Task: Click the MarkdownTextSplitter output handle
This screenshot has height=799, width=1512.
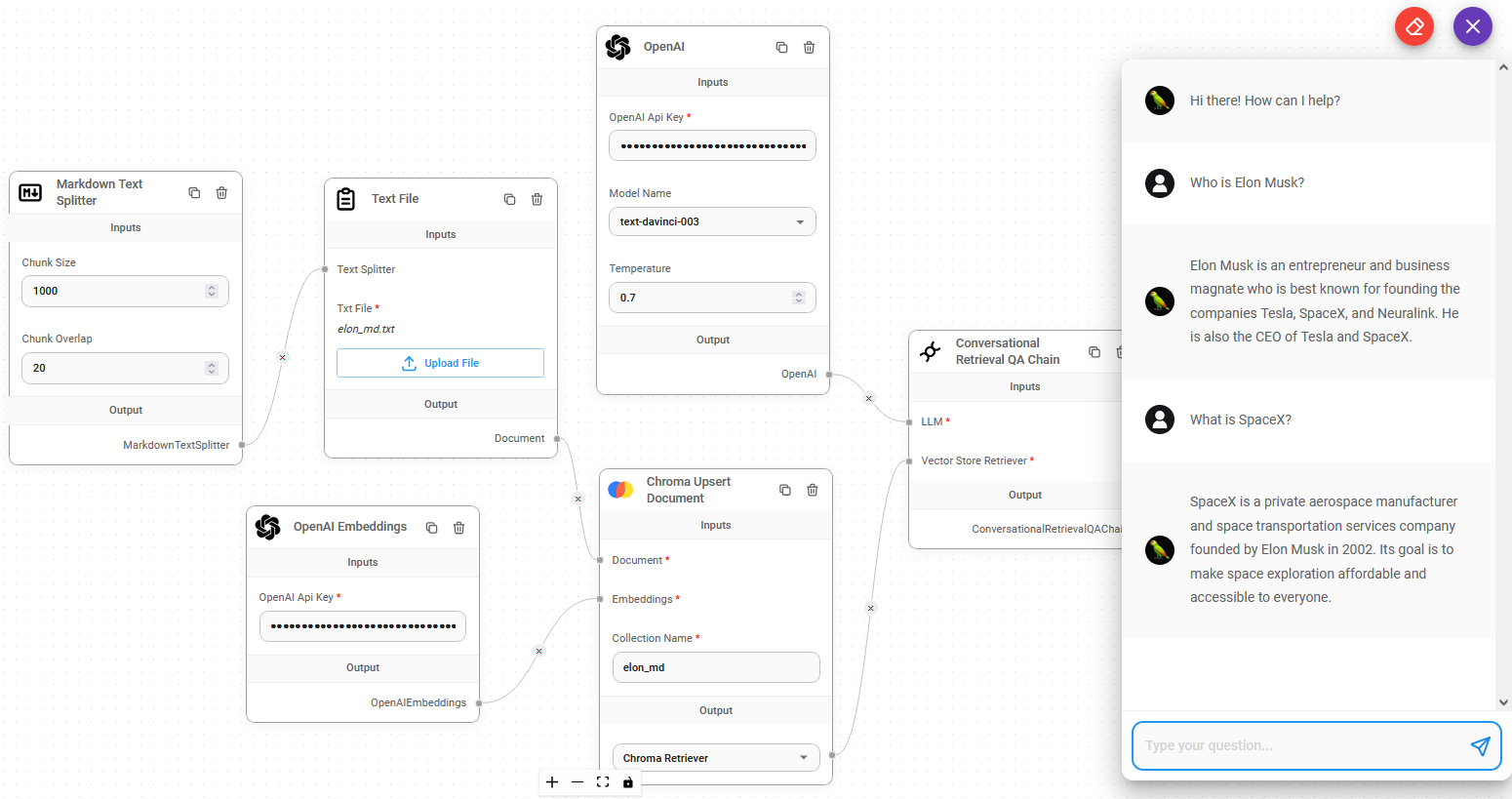Action: pos(242,445)
